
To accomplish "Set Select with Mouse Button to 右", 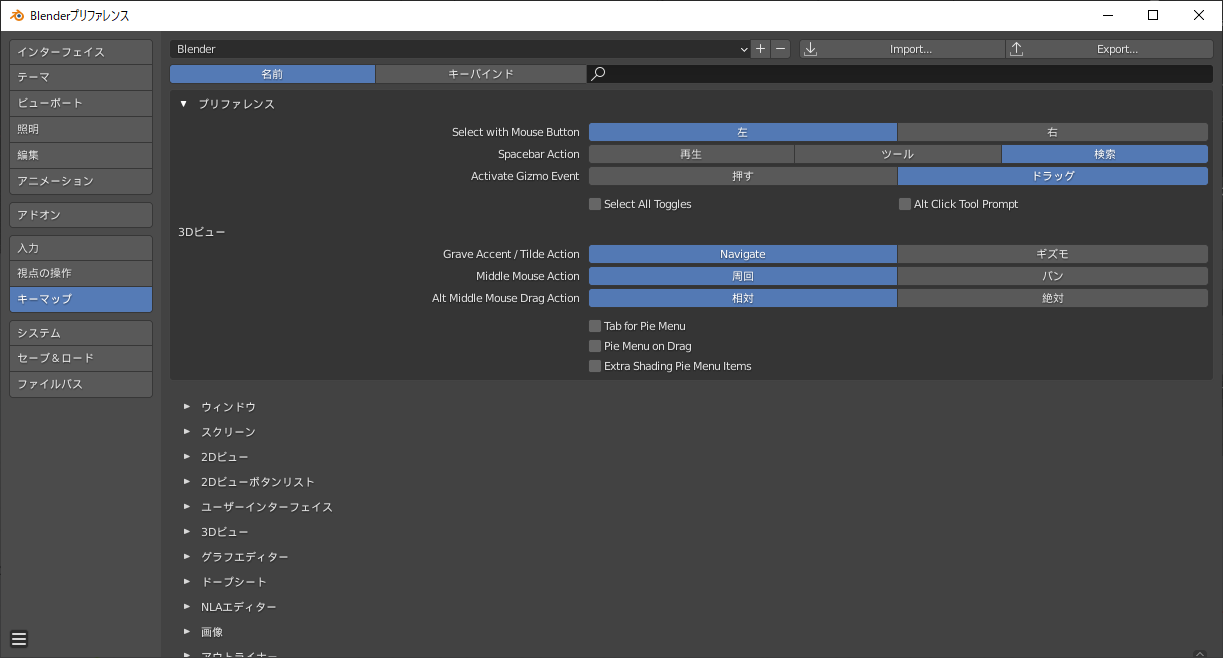I will click(1053, 132).
